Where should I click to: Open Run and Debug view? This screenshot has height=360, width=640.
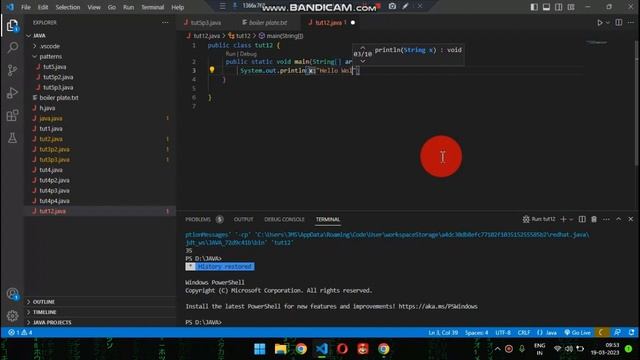click(12, 93)
